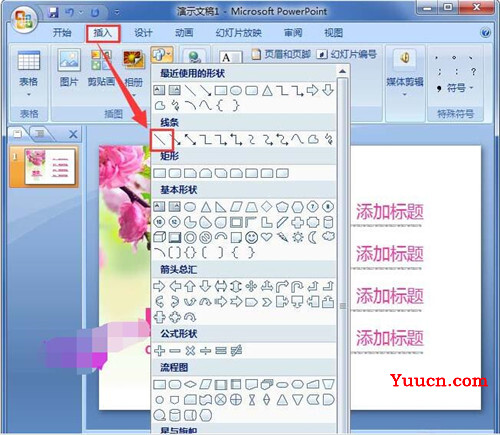Open the 设计 ribbon tab
The image size is (500, 435).
coord(143,33)
